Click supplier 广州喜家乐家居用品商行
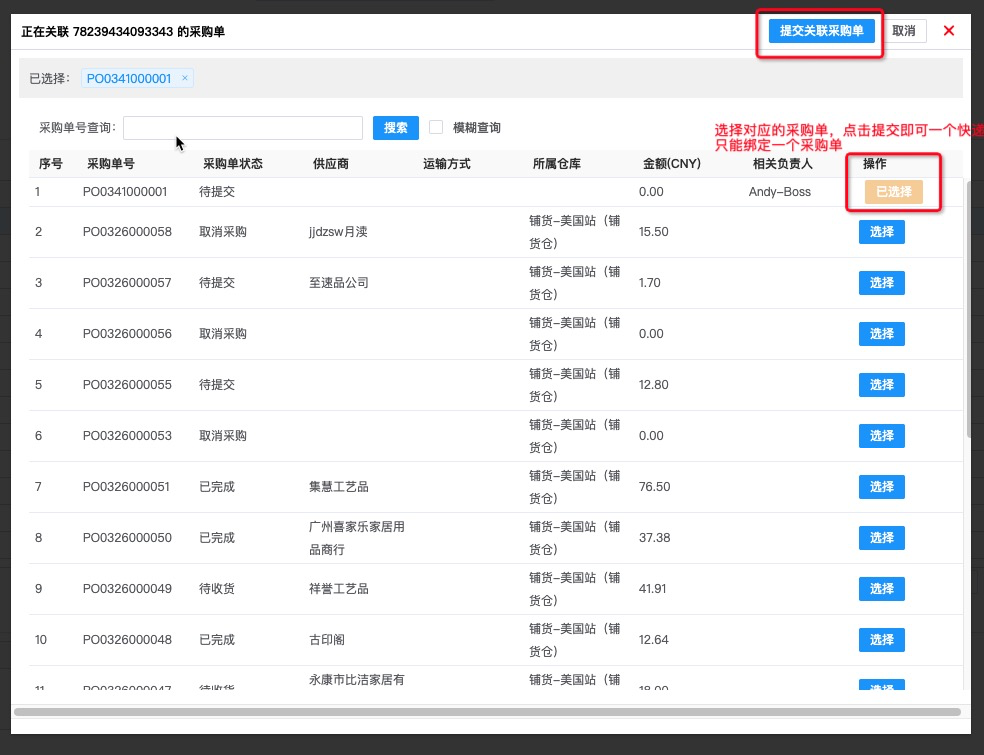Image resolution: width=984 pixels, height=755 pixels. coord(356,538)
